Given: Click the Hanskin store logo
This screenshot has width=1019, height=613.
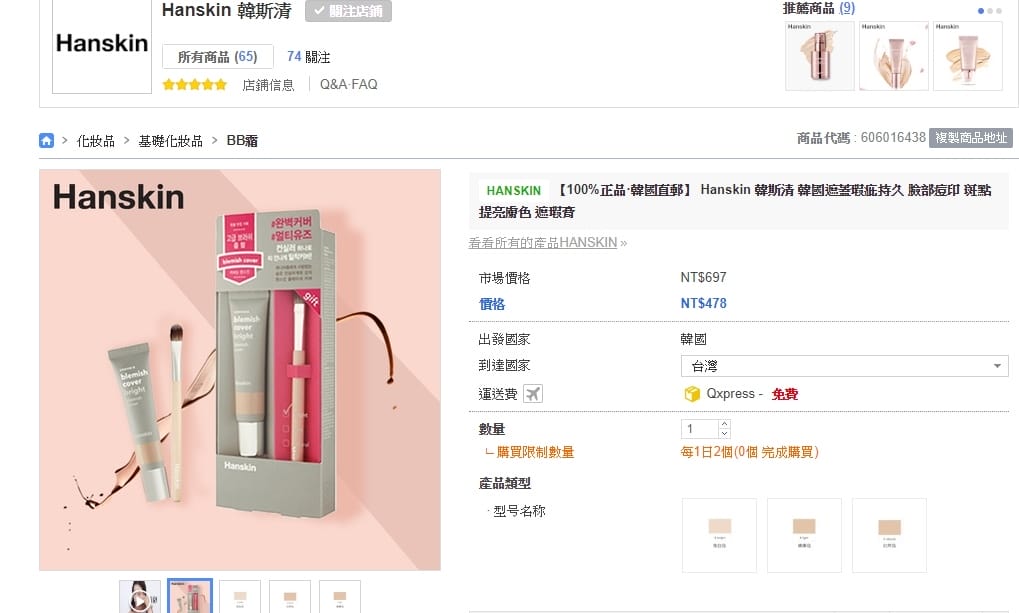Looking at the screenshot, I should pyautogui.click(x=100, y=44).
